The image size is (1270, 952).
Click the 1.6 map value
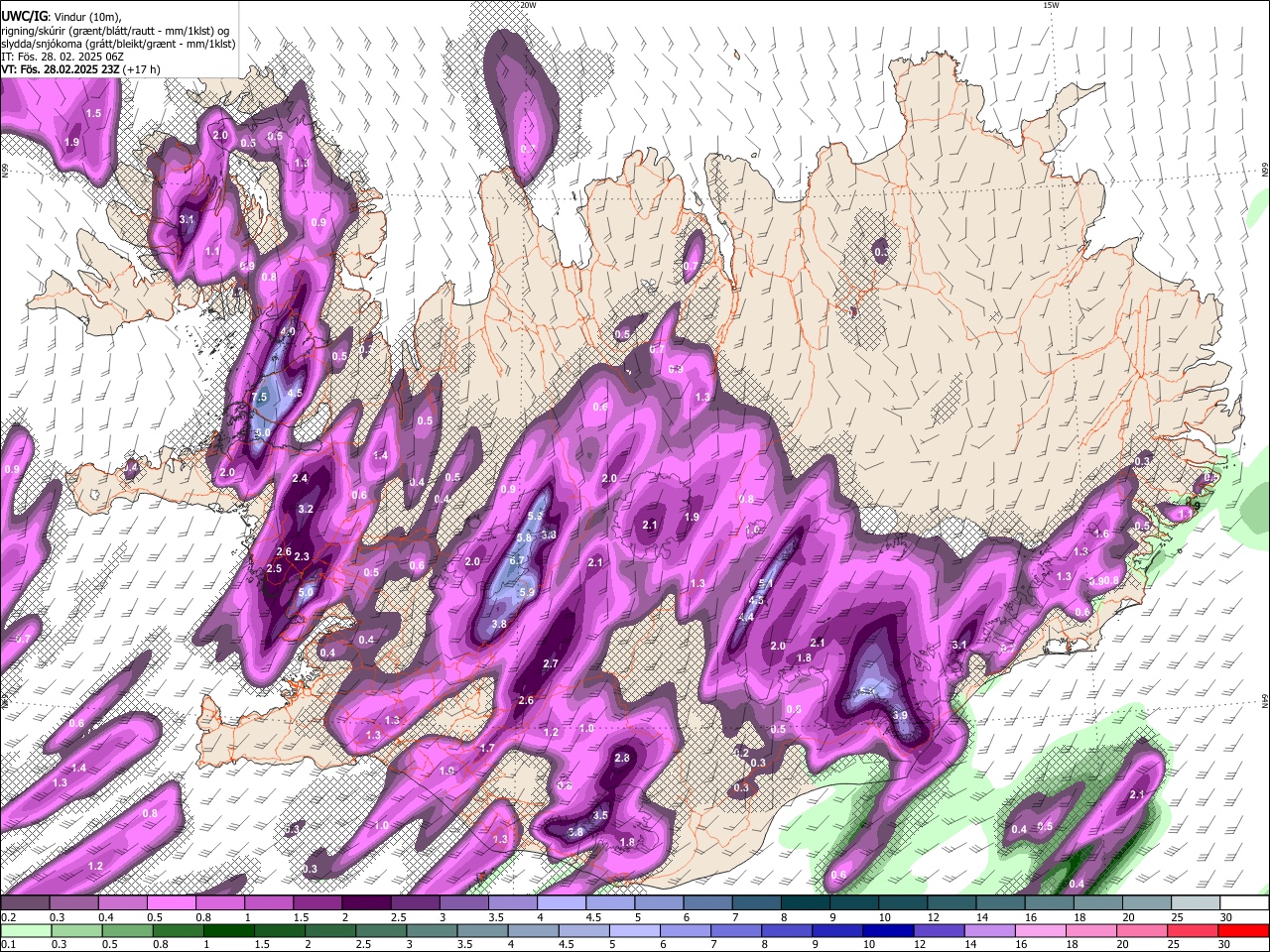1101,534
